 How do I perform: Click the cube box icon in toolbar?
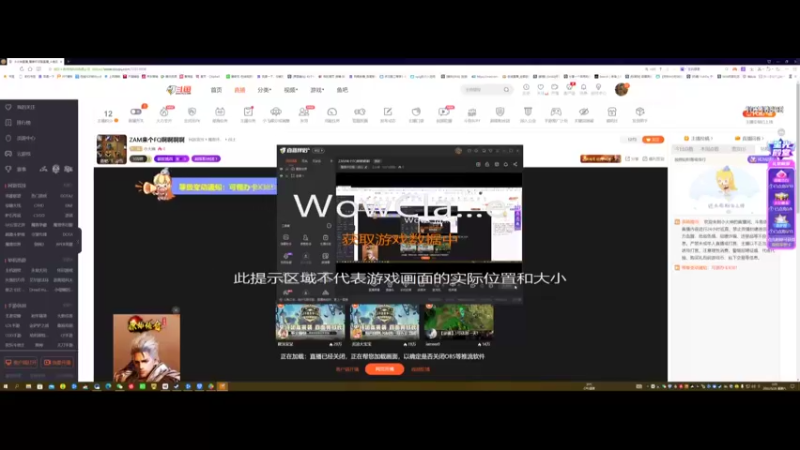point(640,112)
